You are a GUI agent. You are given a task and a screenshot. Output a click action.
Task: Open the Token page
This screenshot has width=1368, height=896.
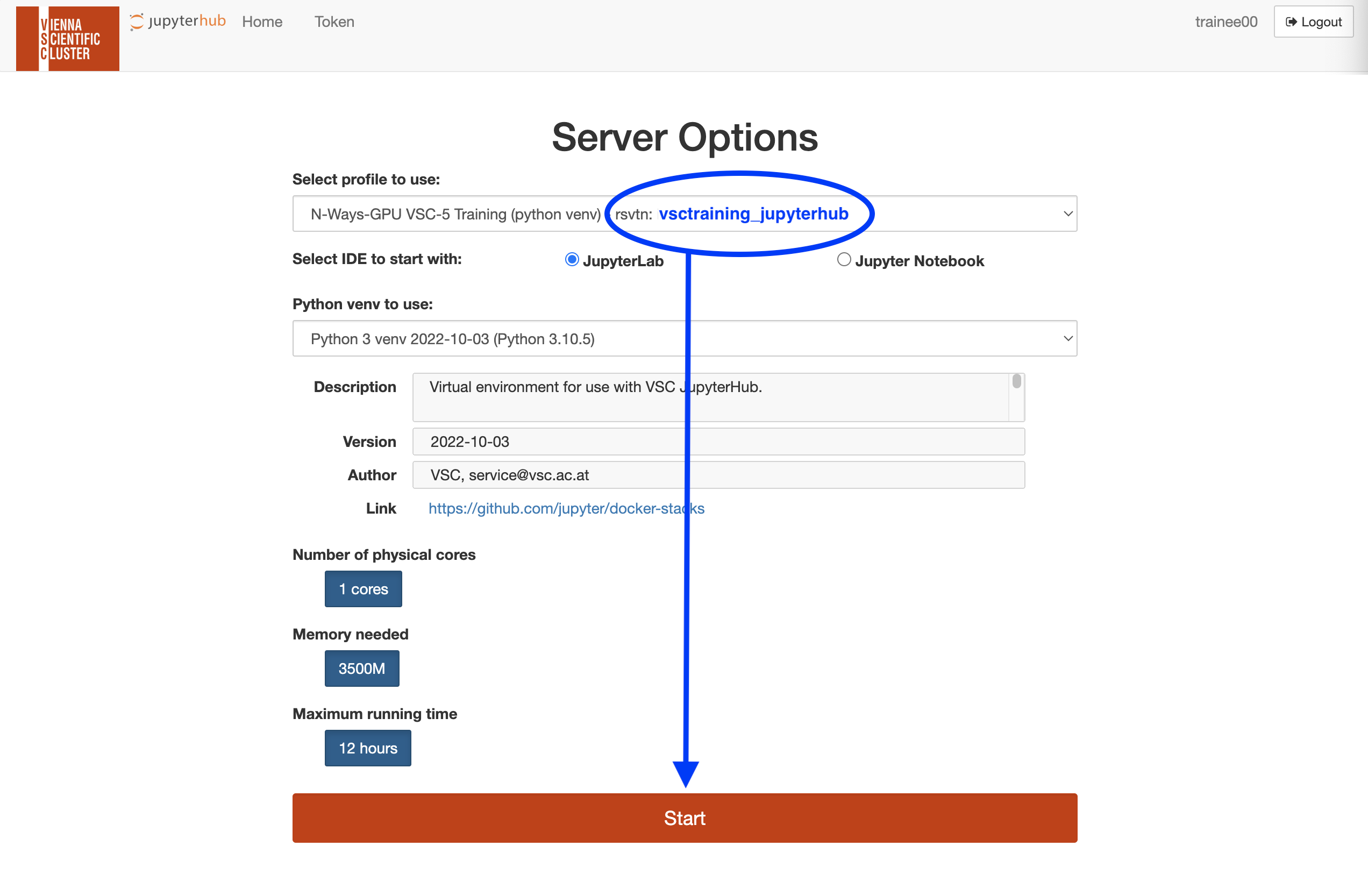(x=334, y=22)
